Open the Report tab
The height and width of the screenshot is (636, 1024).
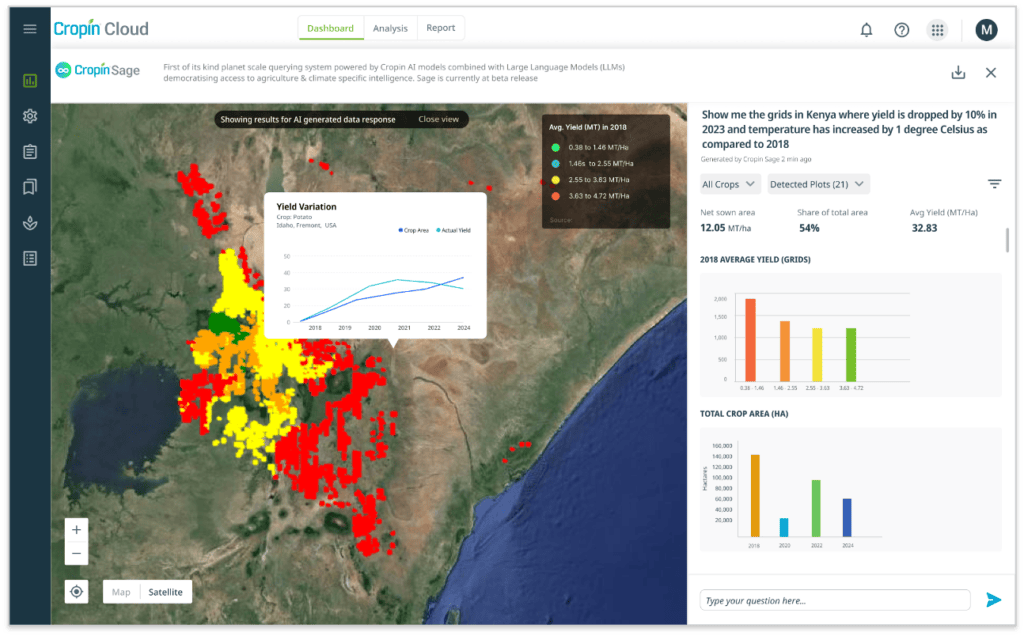[x=440, y=28]
